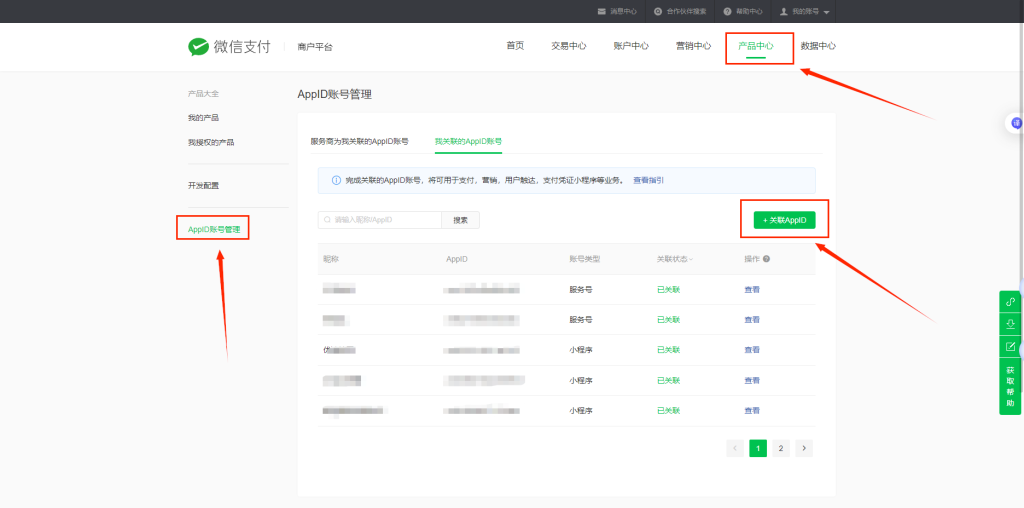Open 交易中心 in main navigation
This screenshot has height=508, width=1024.
[x=569, y=46]
